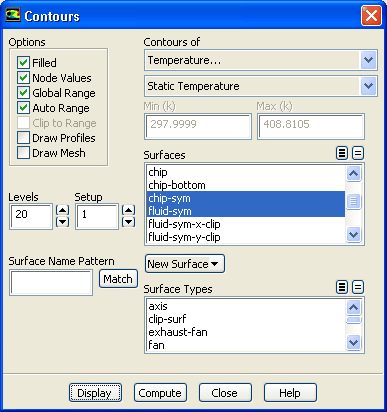387x412 pixels.
Task: Click the Setup number field
Action: point(97,217)
